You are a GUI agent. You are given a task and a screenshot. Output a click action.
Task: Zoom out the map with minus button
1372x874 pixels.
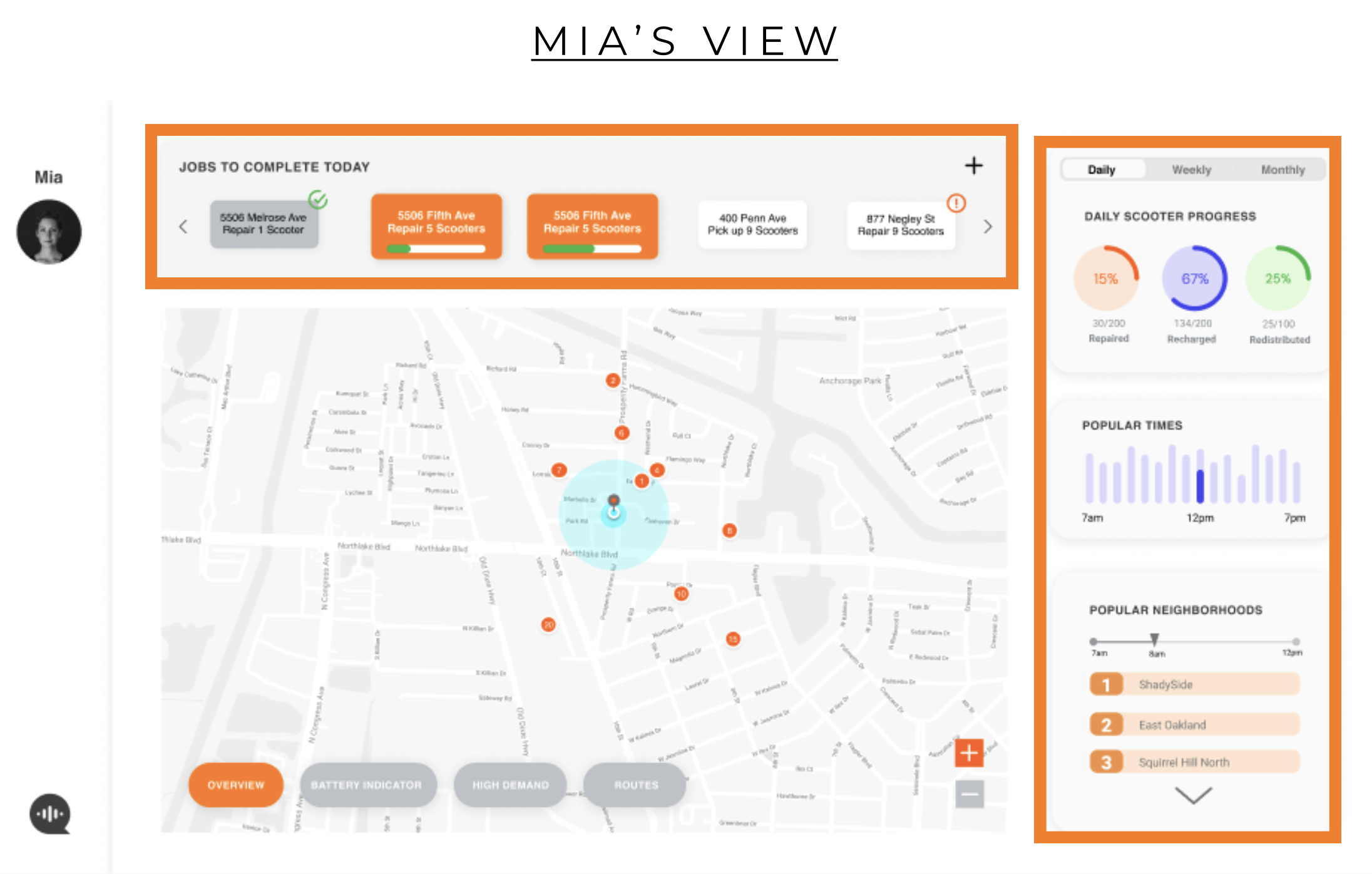click(969, 794)
